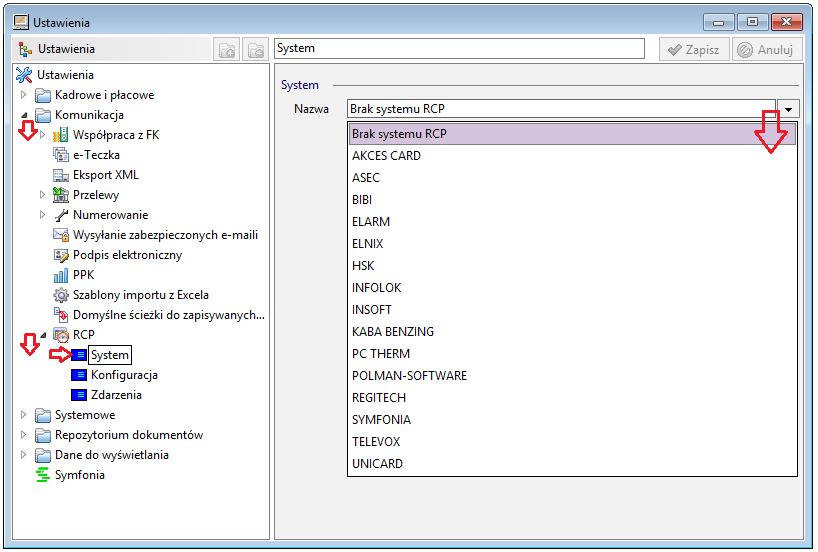Image resolution: width=818 pixels, height=552 pixels.
Task: Click the System title text field
Action: click(x=460, y=49)
